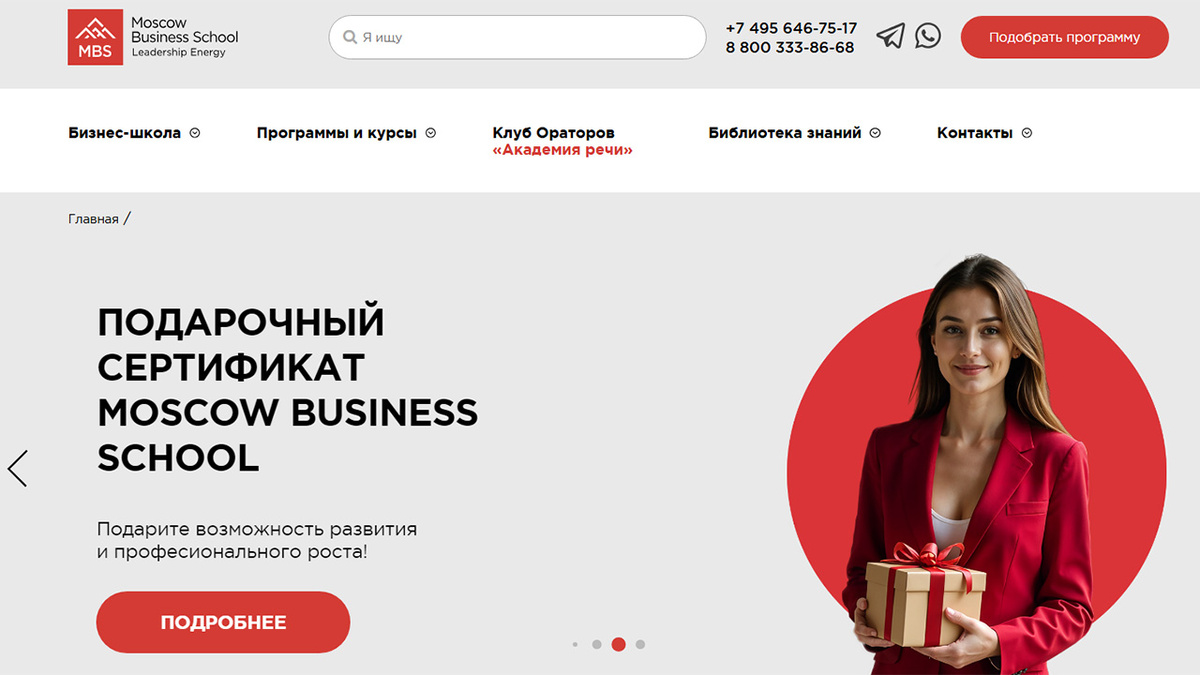This screenshot has width=1200, height=675.
Task: Click the MBS red logo
Action: point(95,37)
